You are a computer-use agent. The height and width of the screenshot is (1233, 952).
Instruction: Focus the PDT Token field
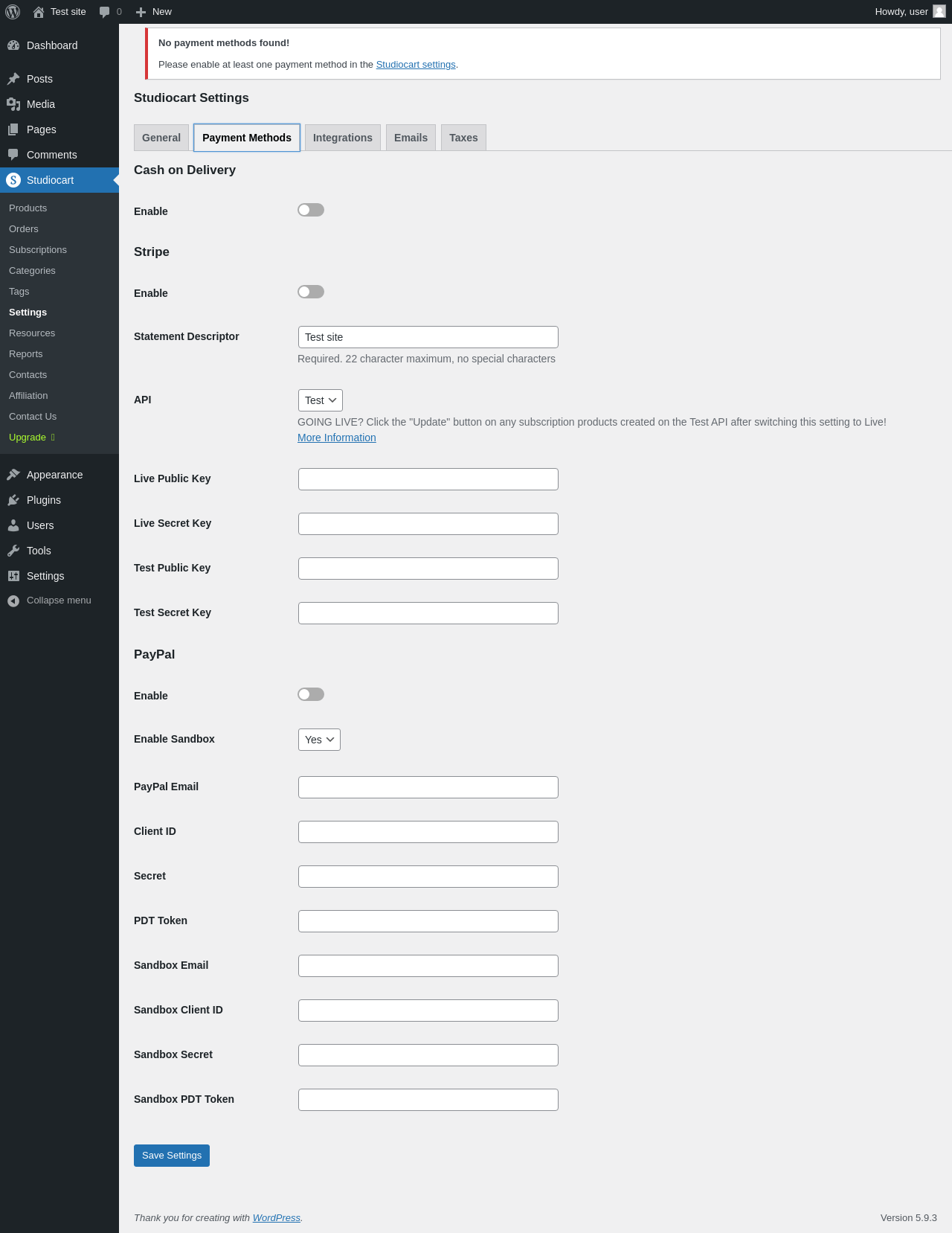[428, 921]
